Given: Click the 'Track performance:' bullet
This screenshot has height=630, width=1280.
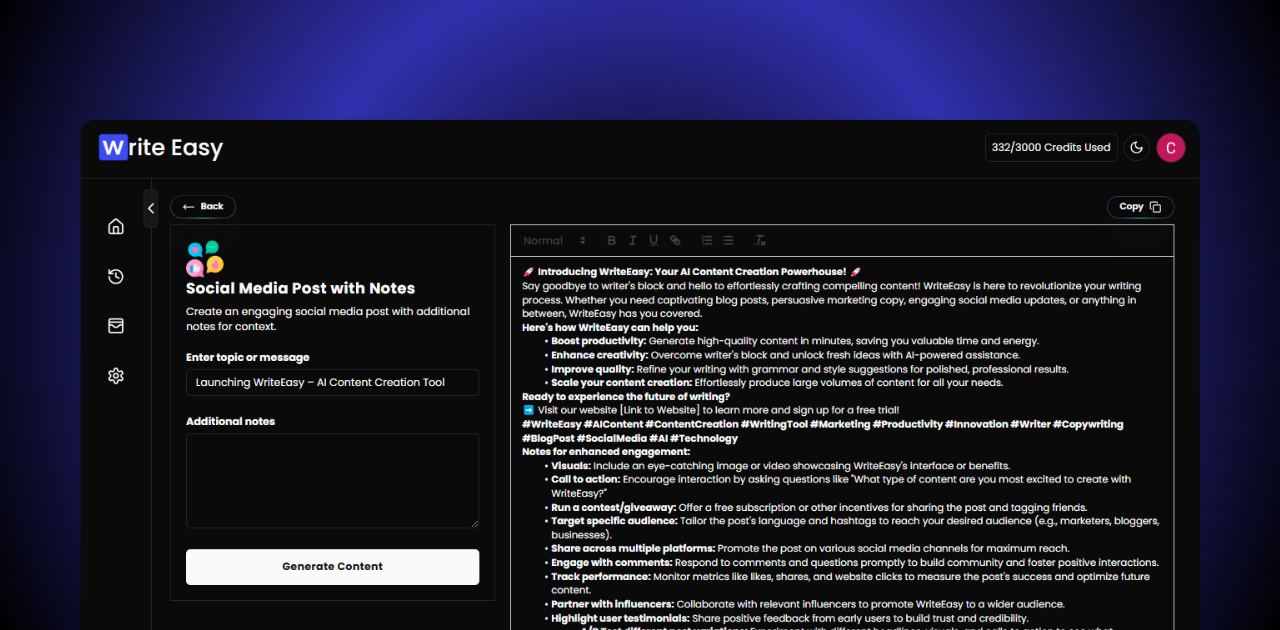Looking at the screenshot, I should tap(850, 584).
